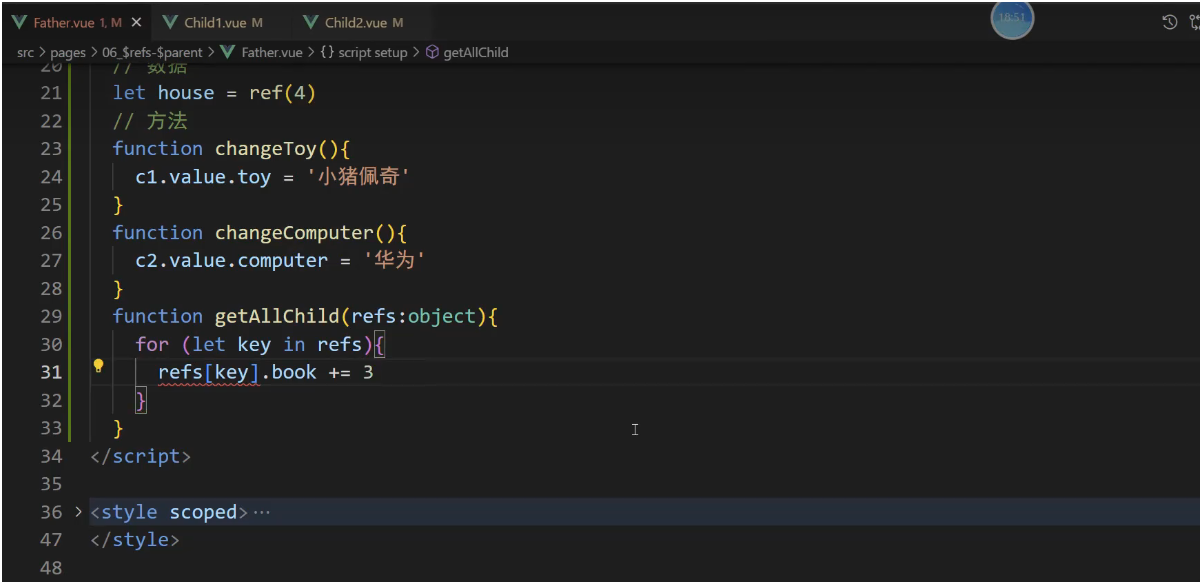The height and width of the screenshot is (586, 1203).
Task: Click c1.value.toy on line 24
Action: click(x=203, y=177)
